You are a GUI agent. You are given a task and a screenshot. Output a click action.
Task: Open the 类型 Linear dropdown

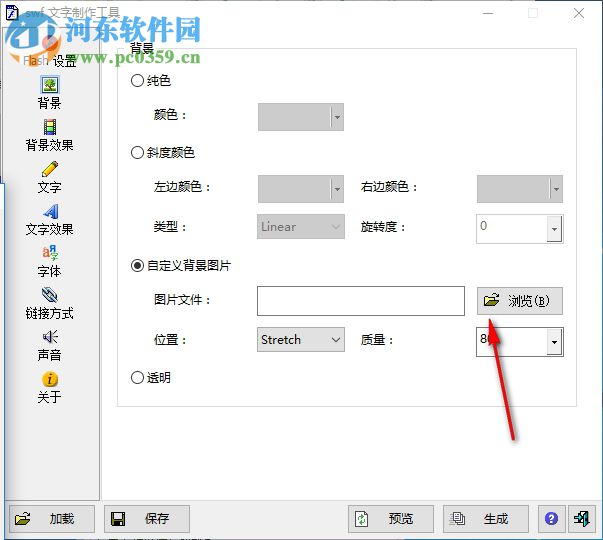point(301,227)
